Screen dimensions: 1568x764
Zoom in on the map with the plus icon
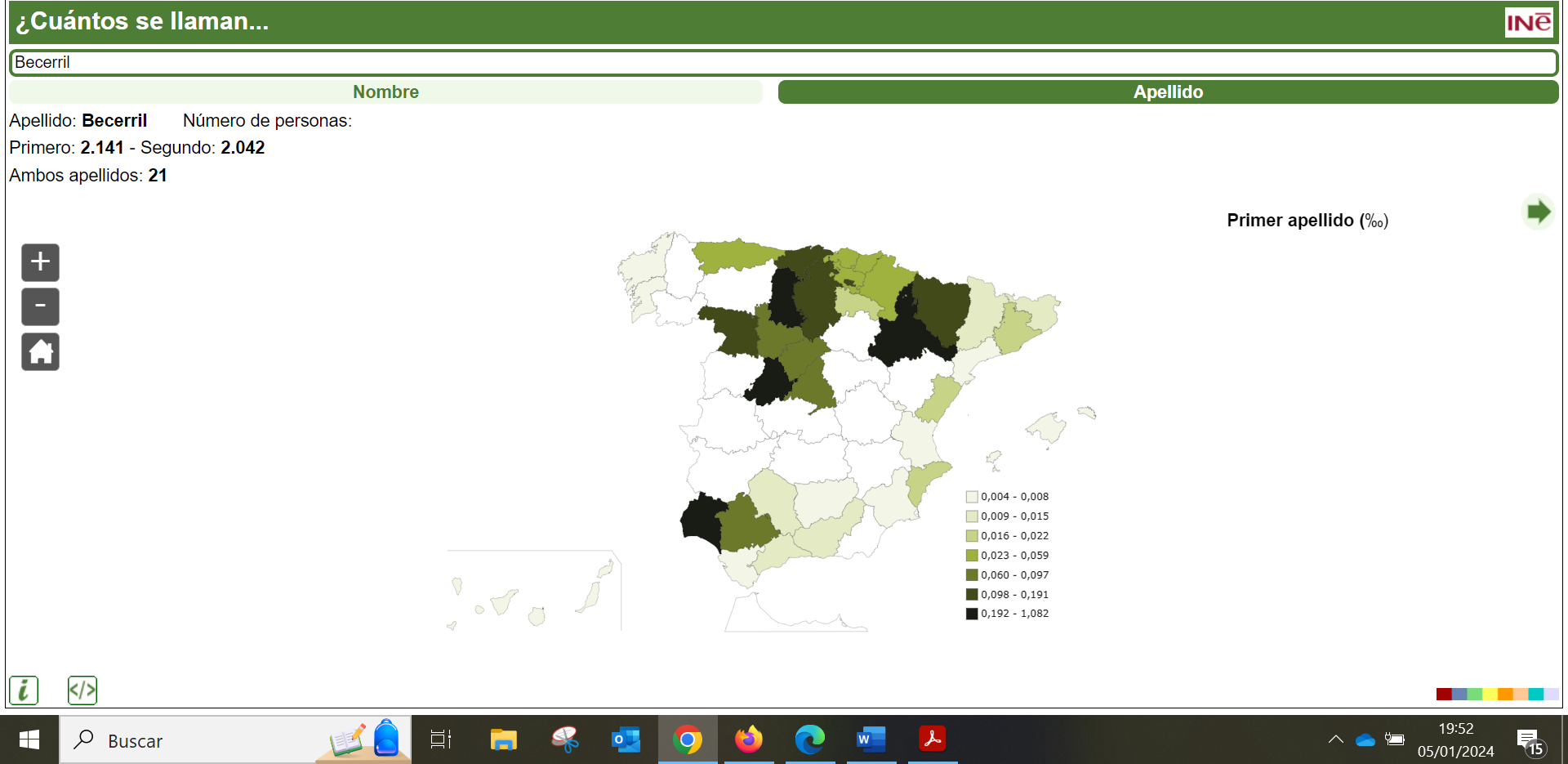(39, 262)
